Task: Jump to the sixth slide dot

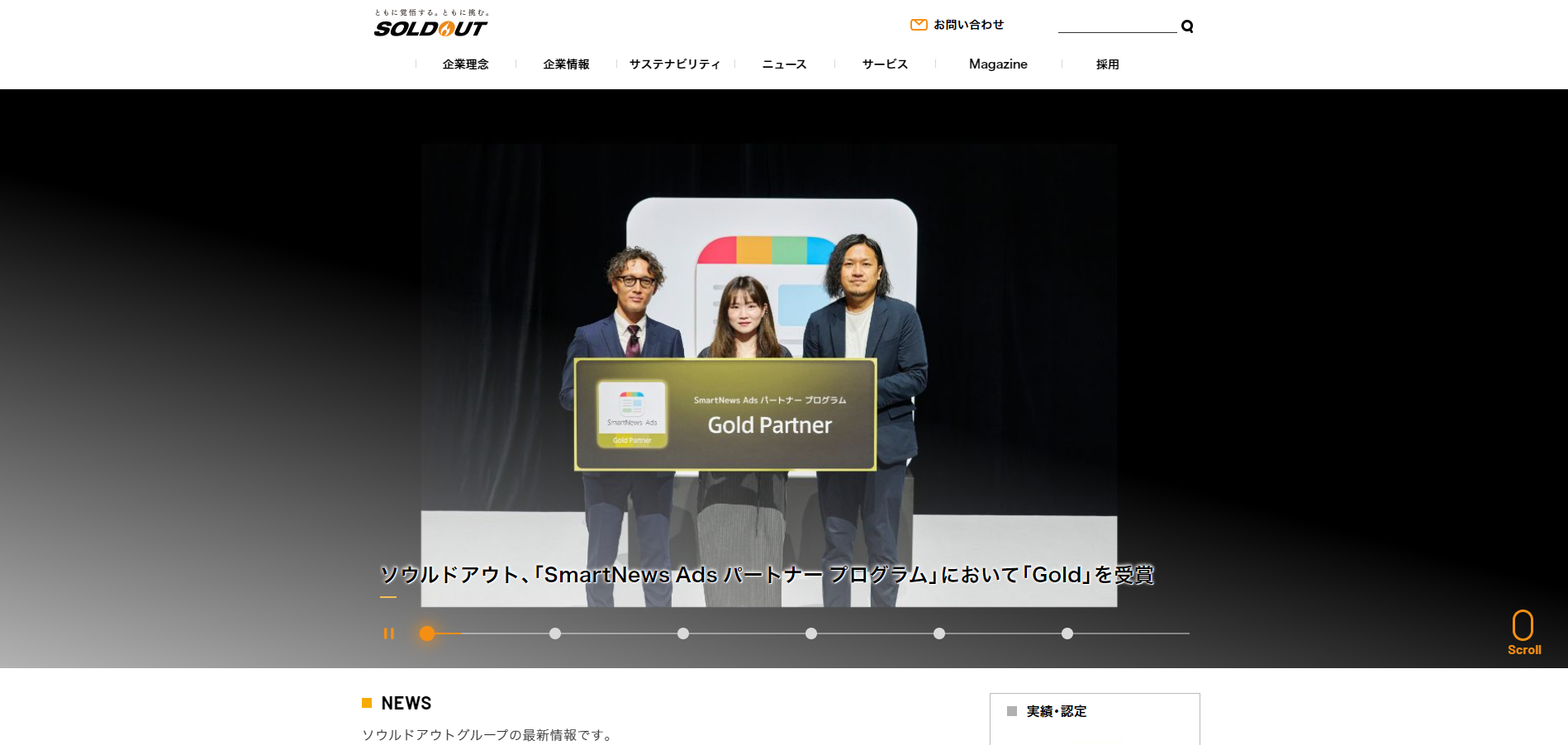Action: click(1067, 633)
